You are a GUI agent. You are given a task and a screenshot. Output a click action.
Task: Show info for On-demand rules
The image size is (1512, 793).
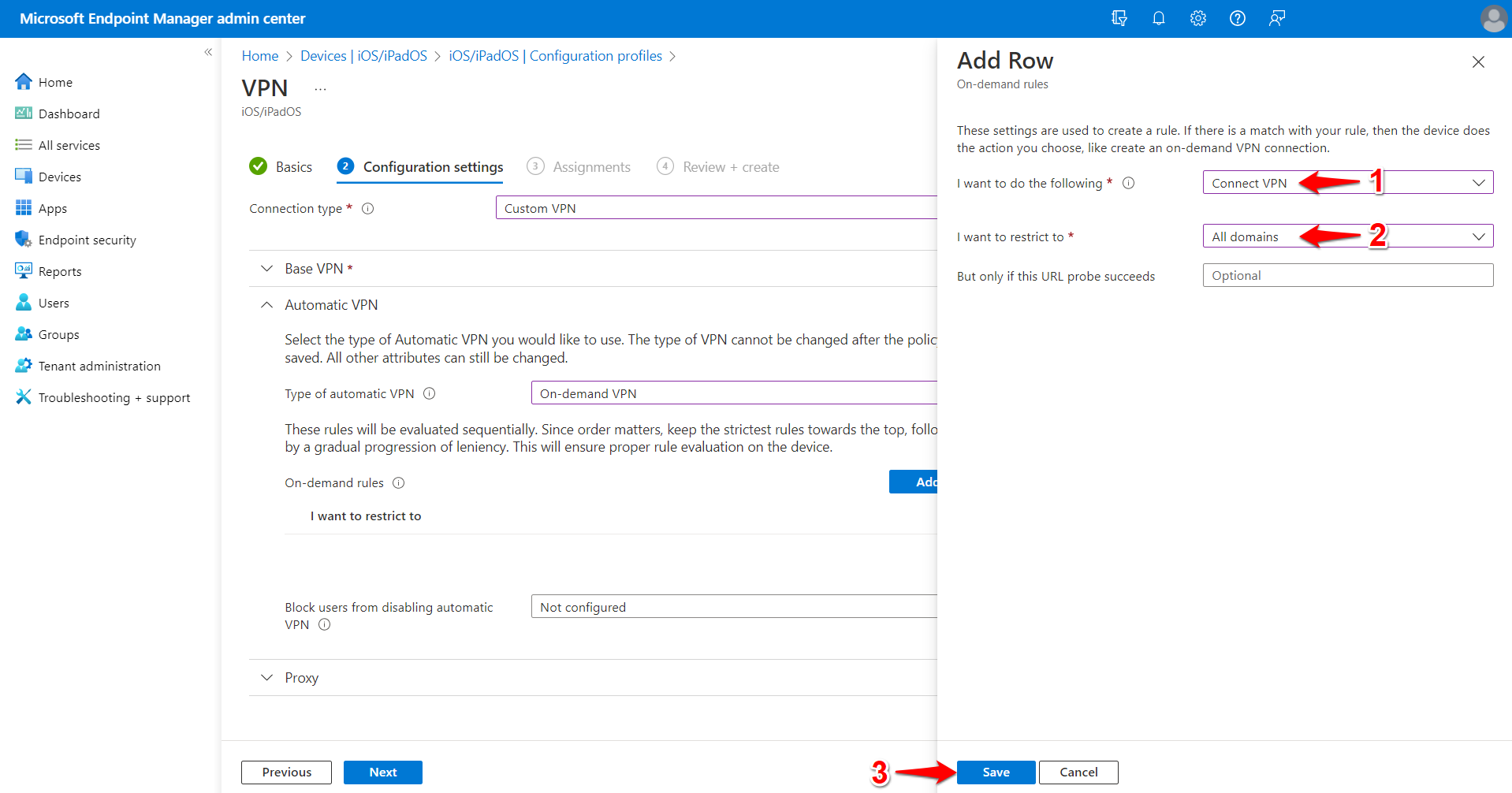click(398, 482)
